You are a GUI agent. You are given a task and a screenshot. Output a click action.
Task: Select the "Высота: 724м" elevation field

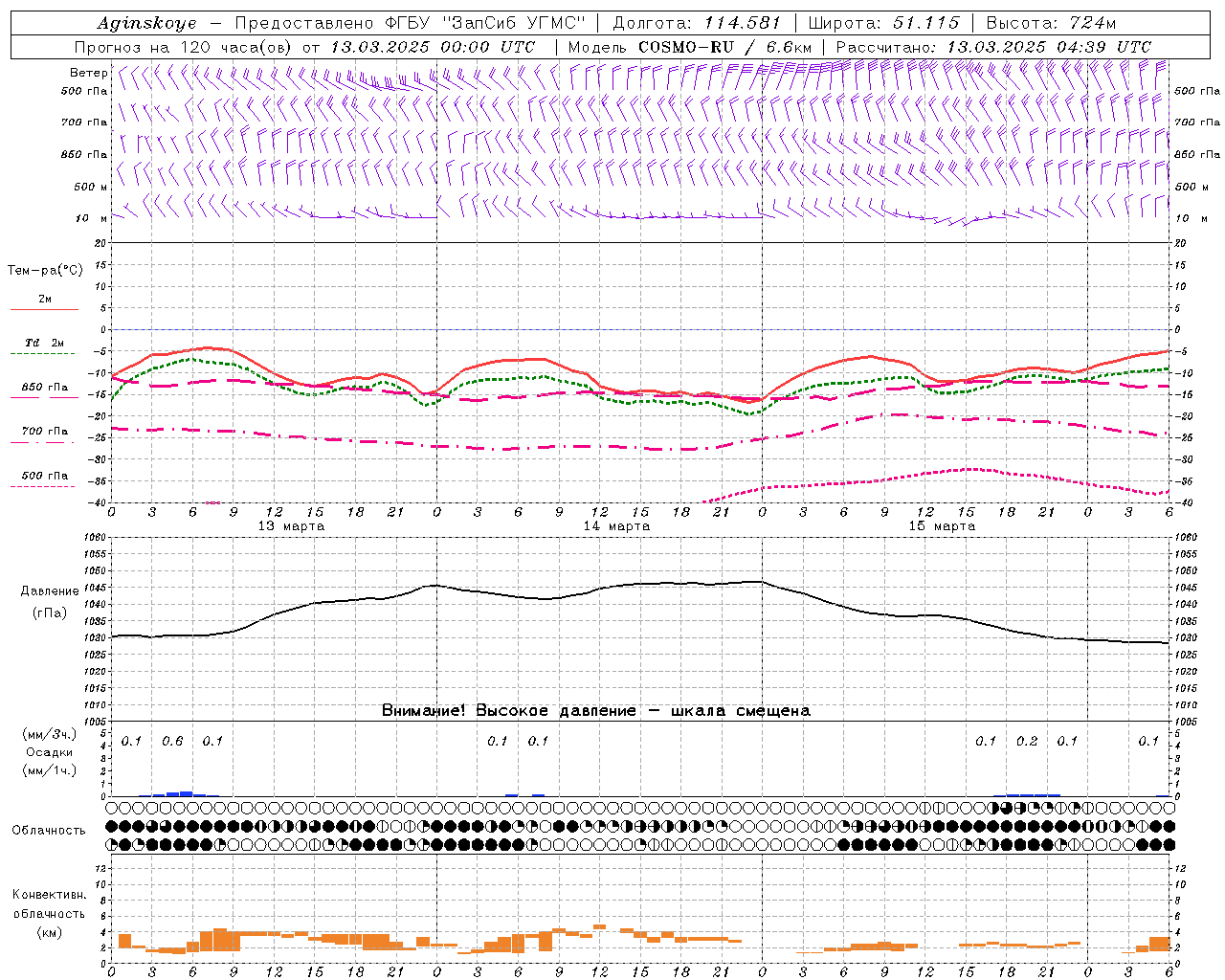[1051, 23]
